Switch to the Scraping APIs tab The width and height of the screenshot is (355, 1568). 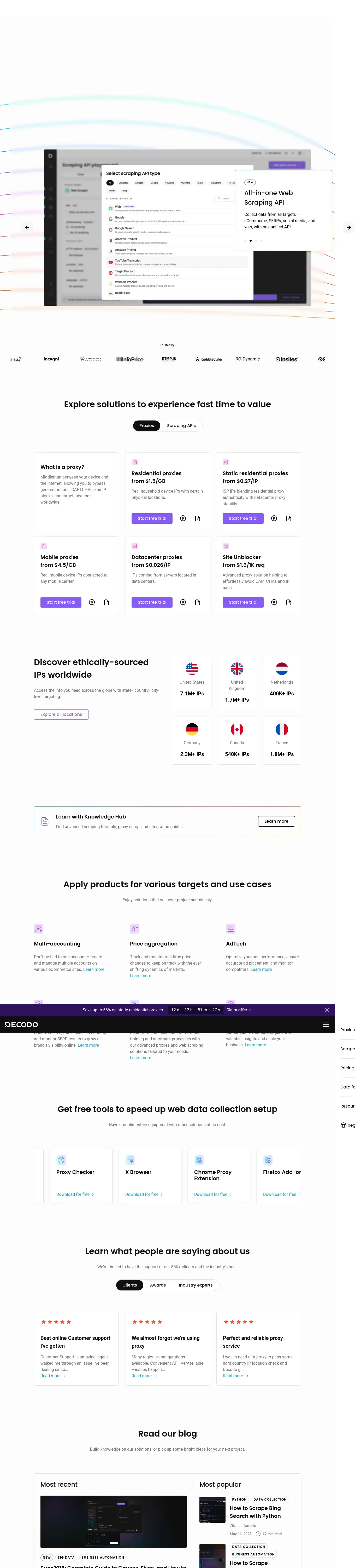[181, 426]
